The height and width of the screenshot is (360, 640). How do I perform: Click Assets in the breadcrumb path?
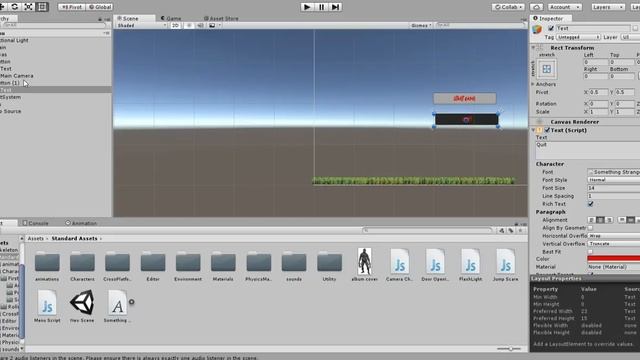pos(36,238)
